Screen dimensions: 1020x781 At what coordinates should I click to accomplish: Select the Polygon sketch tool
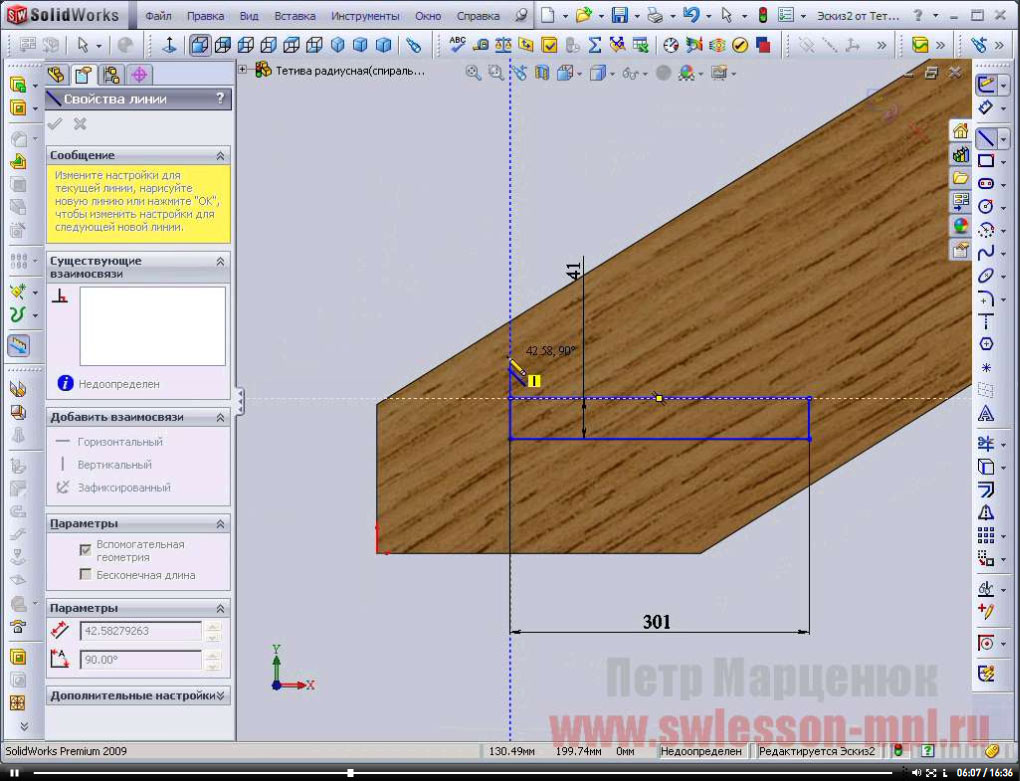click(986, 343)
